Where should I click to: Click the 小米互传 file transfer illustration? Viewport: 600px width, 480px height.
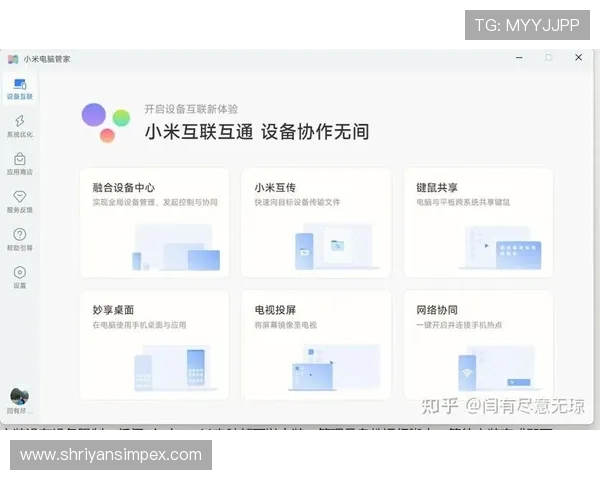click(337, 246)
